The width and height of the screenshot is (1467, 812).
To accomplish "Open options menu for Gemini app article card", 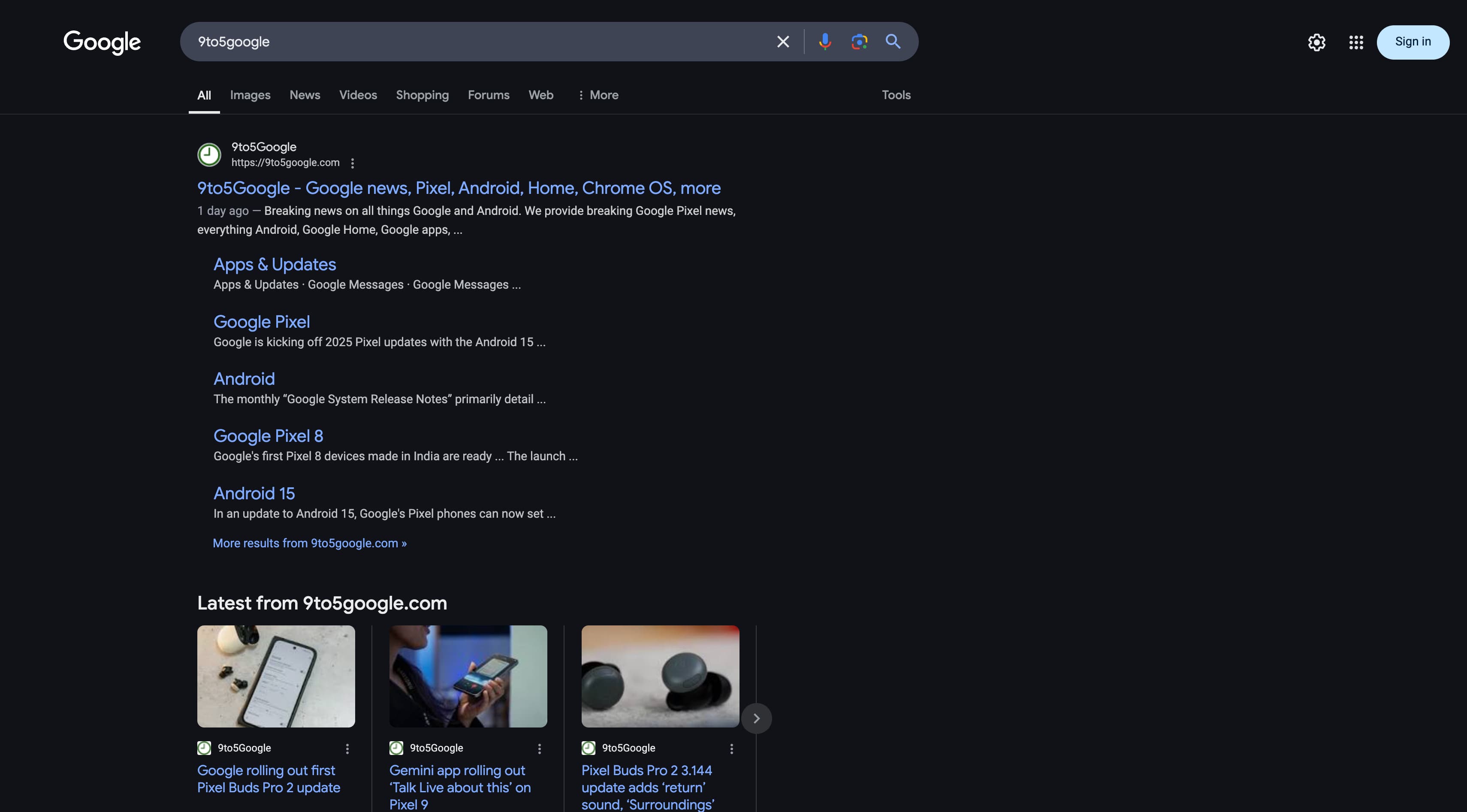I will tap(539, 749).
